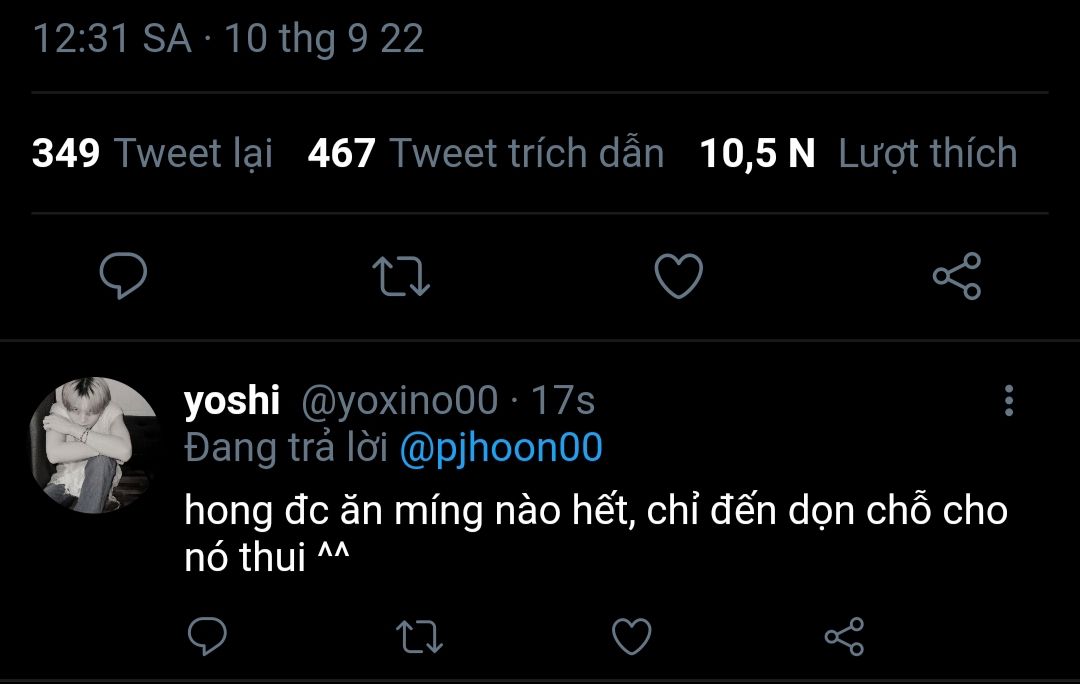The height and width of the screenshot is (684, 1080).
Task: Open more options on yoshi's reply
Action: click(1008, 400)
